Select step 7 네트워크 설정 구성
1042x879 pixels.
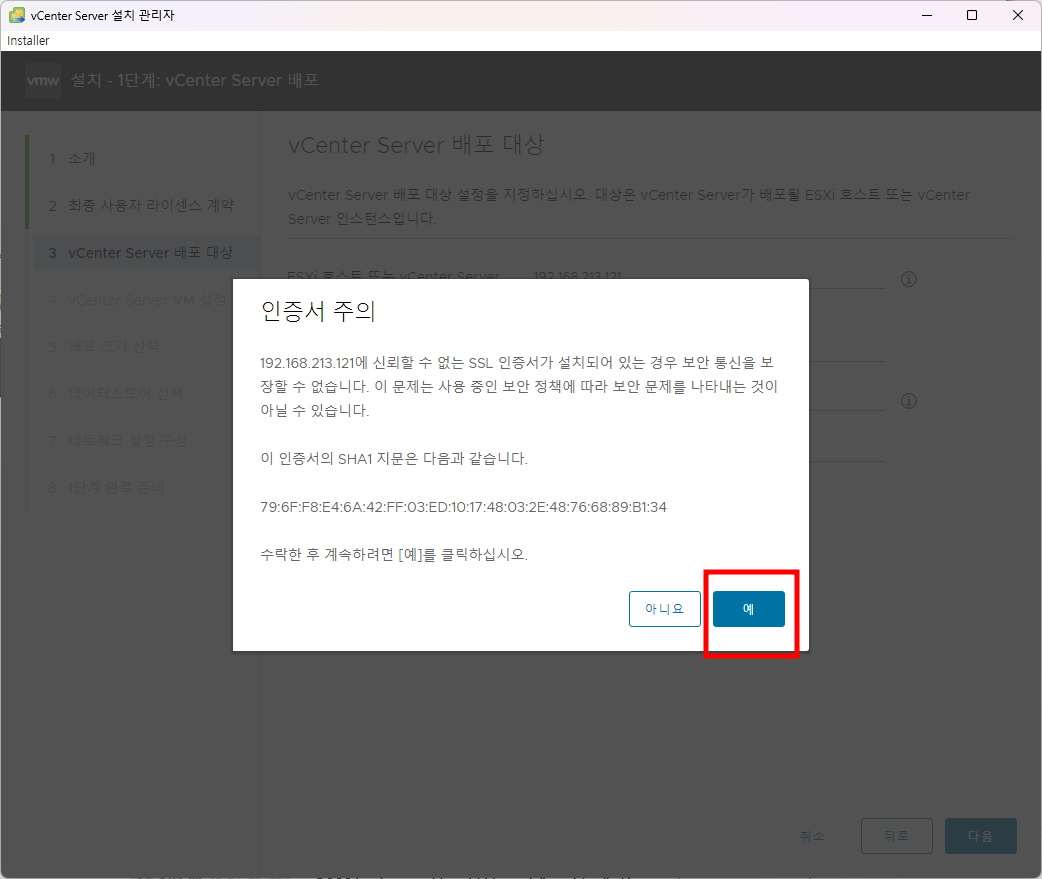(x=118, y=440)
